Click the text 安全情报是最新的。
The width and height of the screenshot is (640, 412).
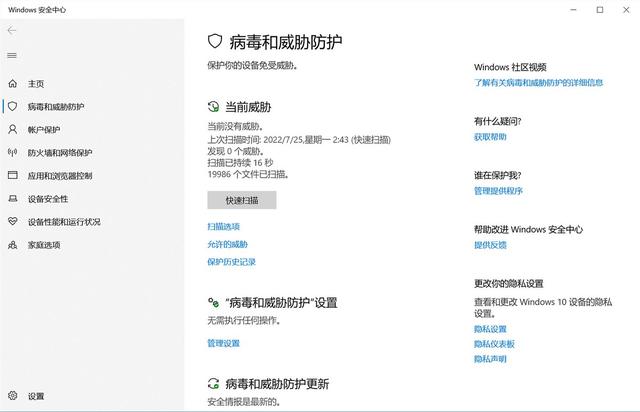[244, 402]
